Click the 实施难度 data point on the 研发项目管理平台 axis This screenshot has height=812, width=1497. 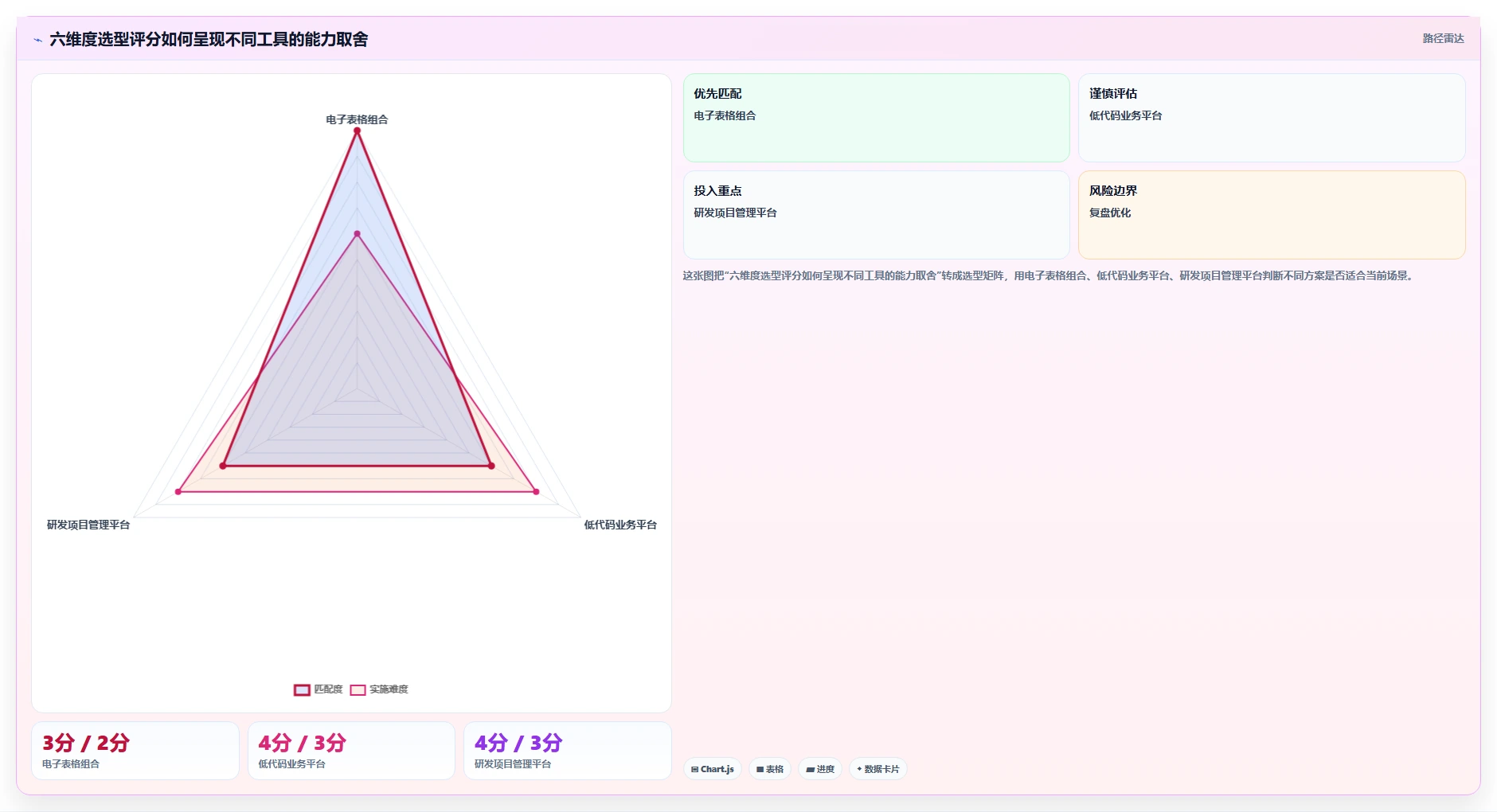click(178, 492)
